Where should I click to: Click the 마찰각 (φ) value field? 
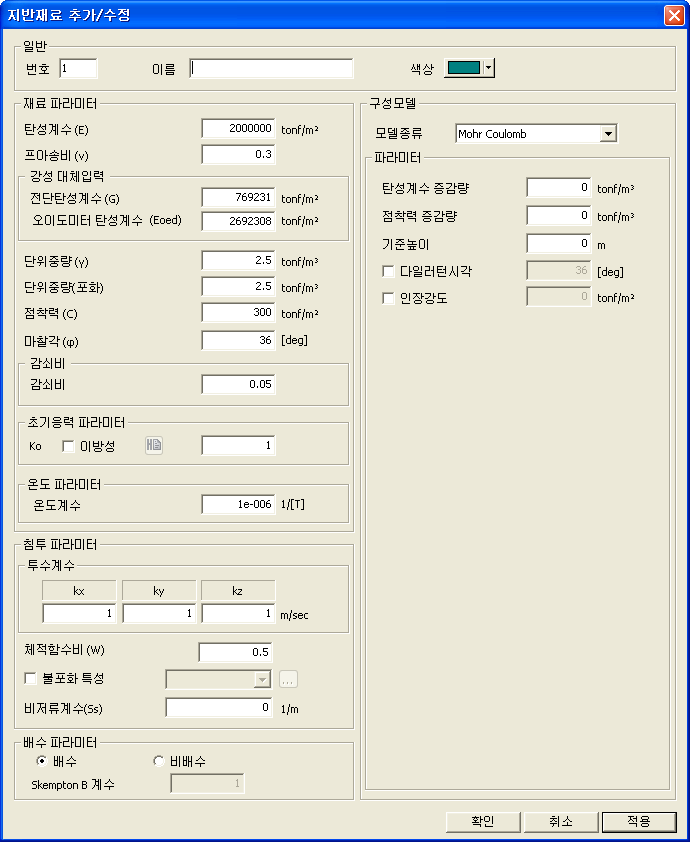click(x=238, y=340)
